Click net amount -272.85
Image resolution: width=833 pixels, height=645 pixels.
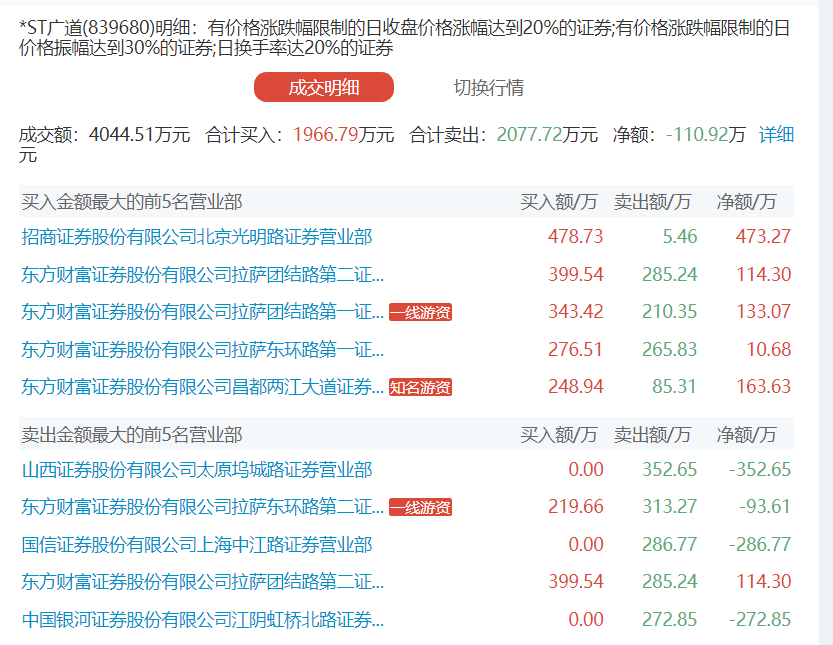coord(760,619)
